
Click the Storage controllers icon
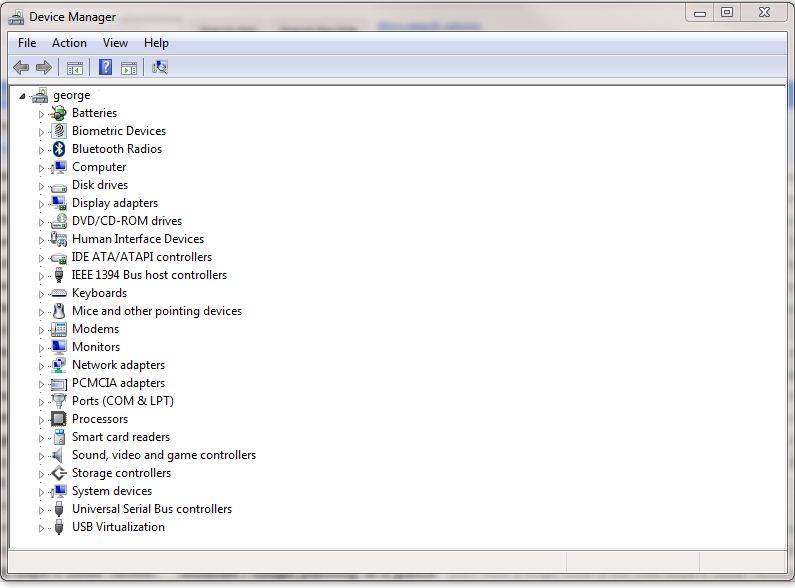[59, 473]
